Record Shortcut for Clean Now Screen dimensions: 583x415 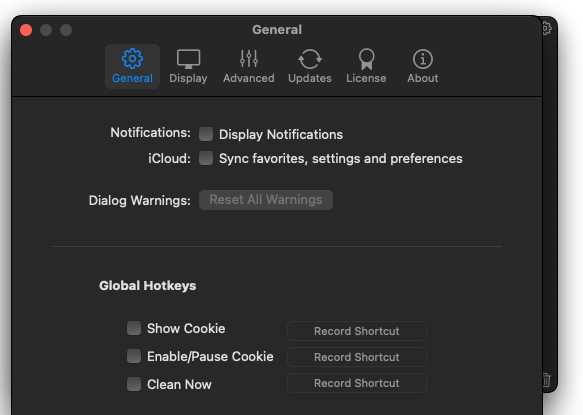(x=357, y=383)
